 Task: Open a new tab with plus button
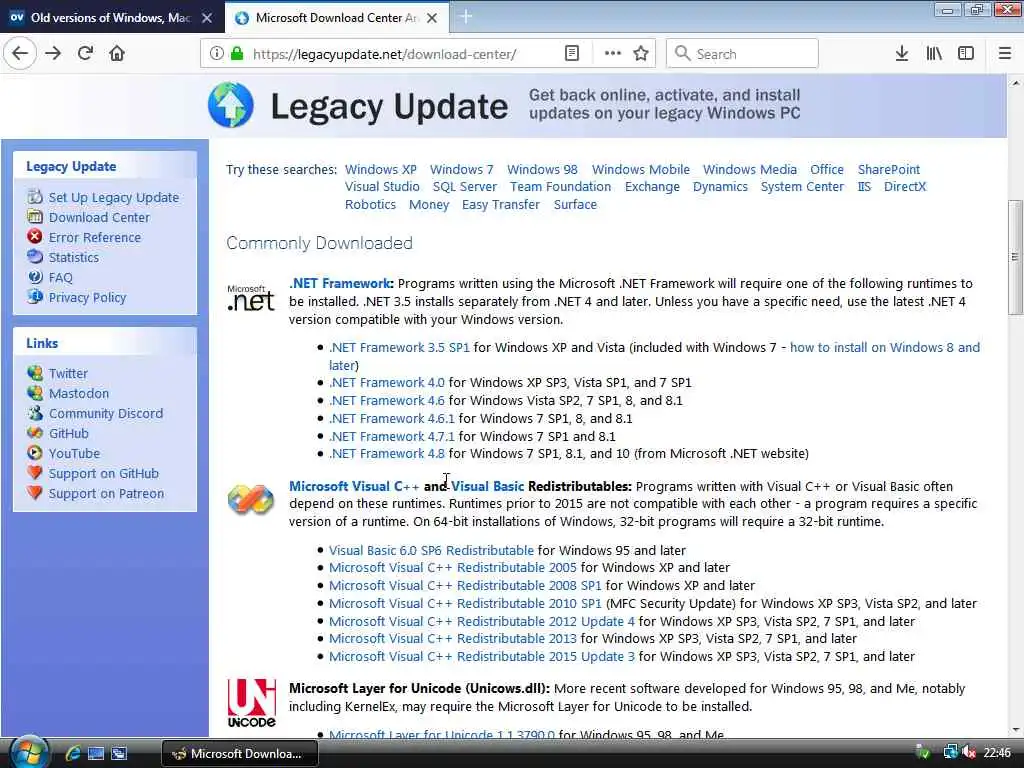click(466, 17)
